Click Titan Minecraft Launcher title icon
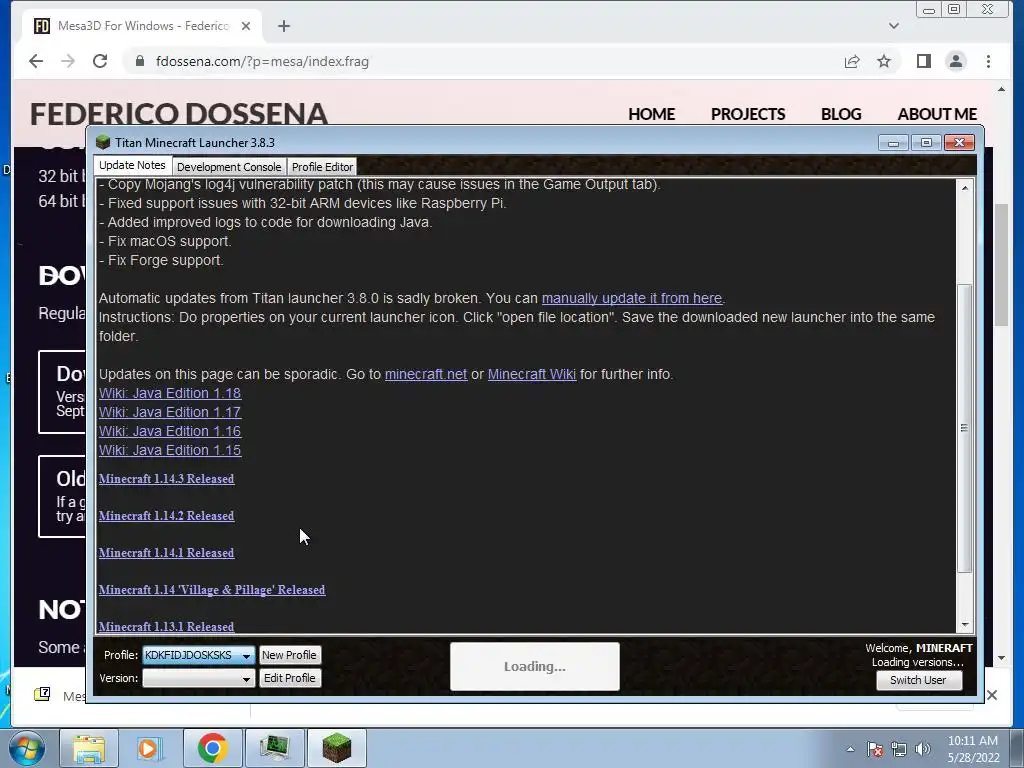The width and height of the screenshot is (1024, 768). pos(103,142)
